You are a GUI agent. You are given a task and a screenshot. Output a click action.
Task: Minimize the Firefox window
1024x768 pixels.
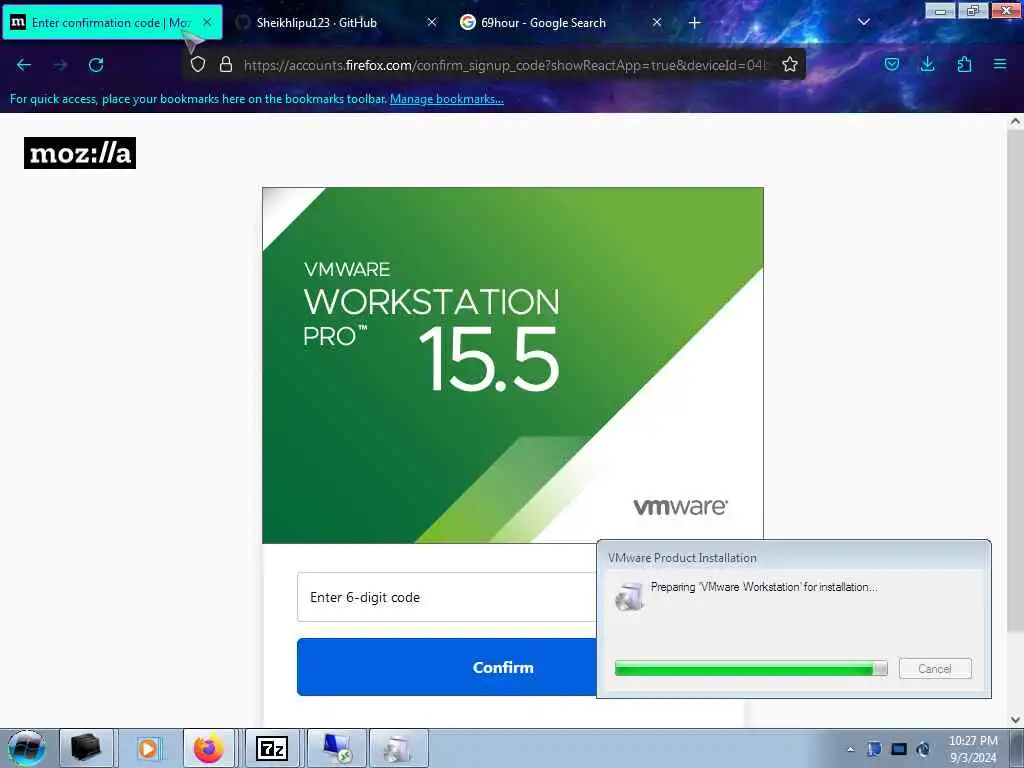click(x=940, y=11)
